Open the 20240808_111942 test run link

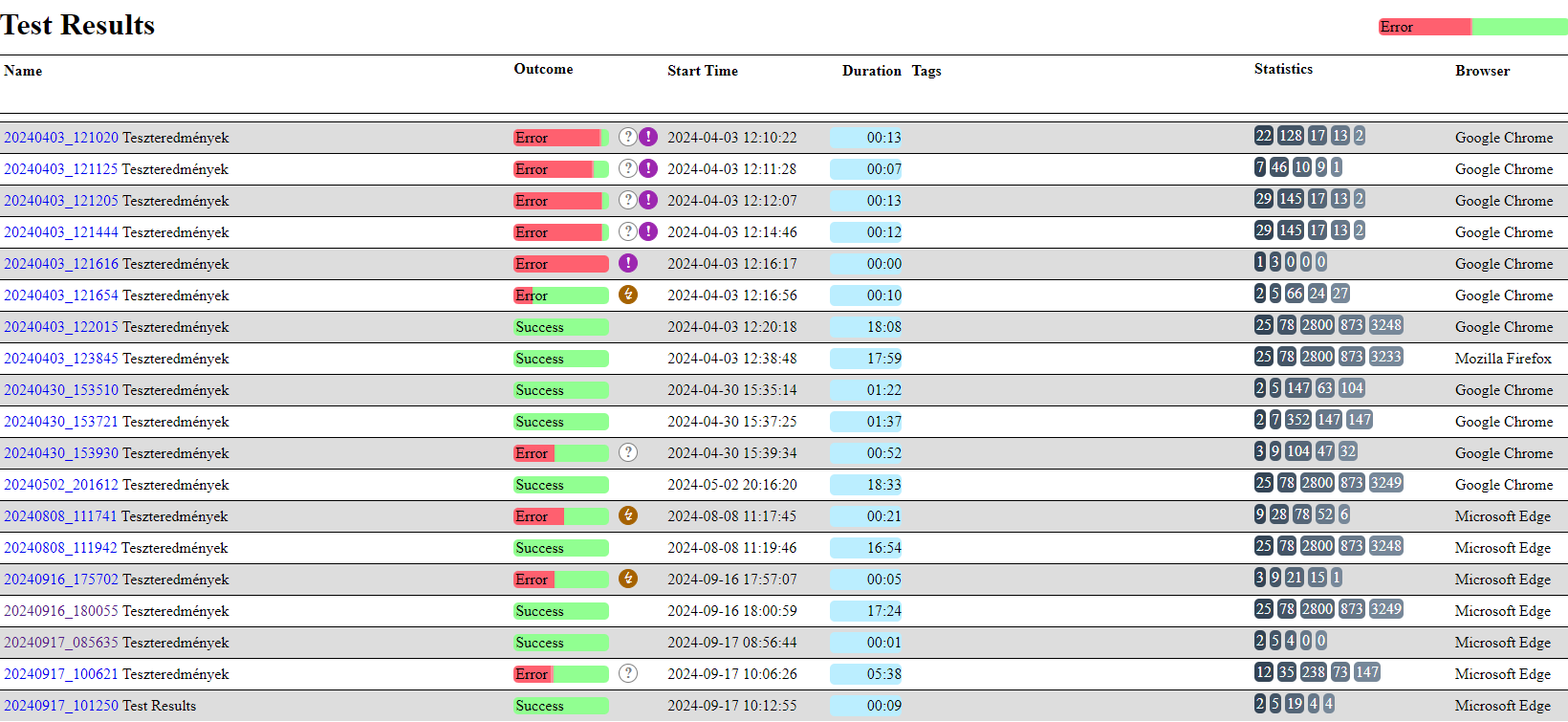click(x=61, y=548)
